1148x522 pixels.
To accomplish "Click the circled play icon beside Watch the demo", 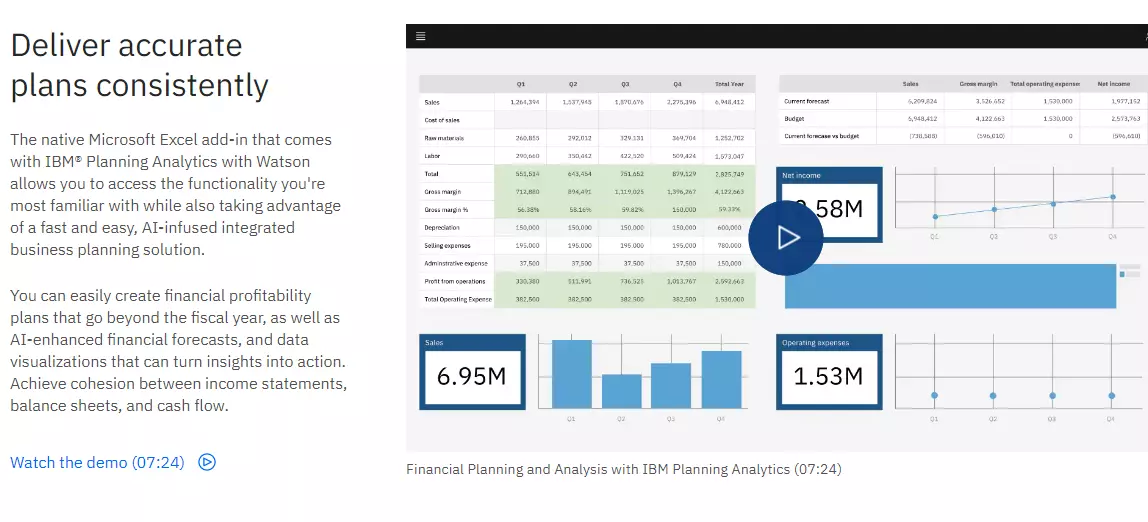I will click(x=207, y=463).
